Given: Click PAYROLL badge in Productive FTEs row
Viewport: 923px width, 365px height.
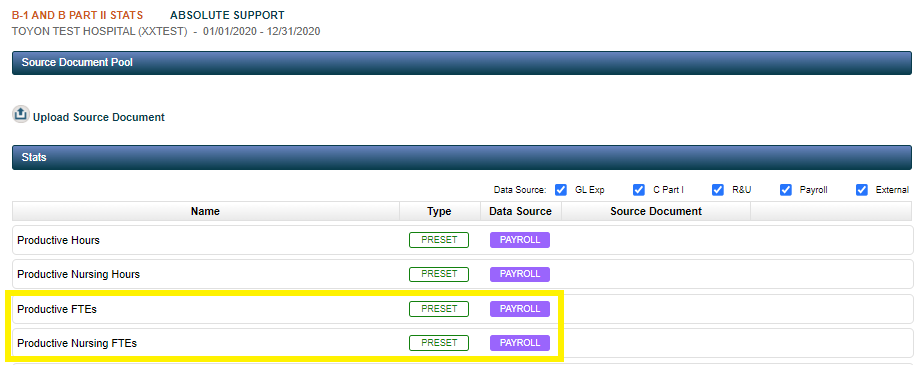Looking at the screenshot, I should pyautogui.click(x=520, y=309).
